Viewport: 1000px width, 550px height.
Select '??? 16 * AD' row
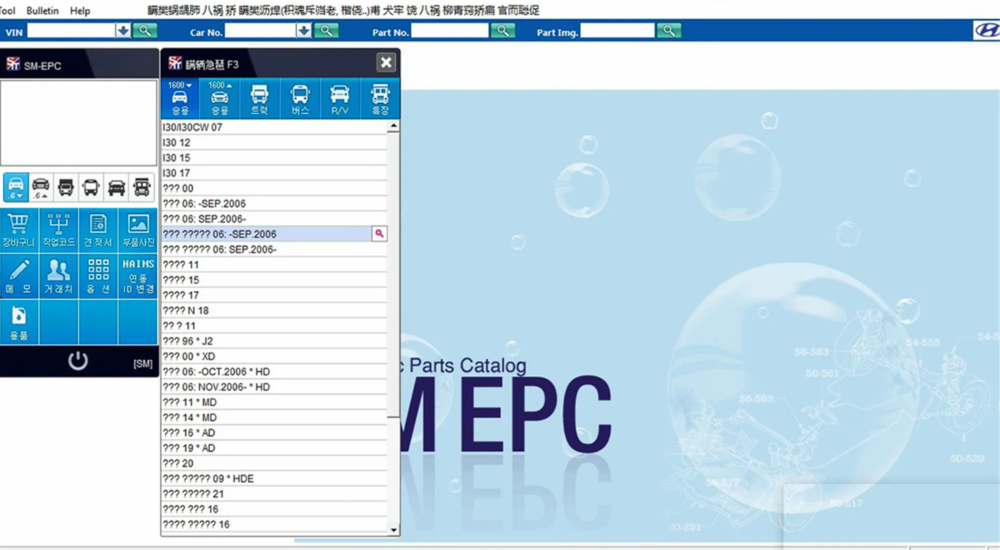pos(274,433)
